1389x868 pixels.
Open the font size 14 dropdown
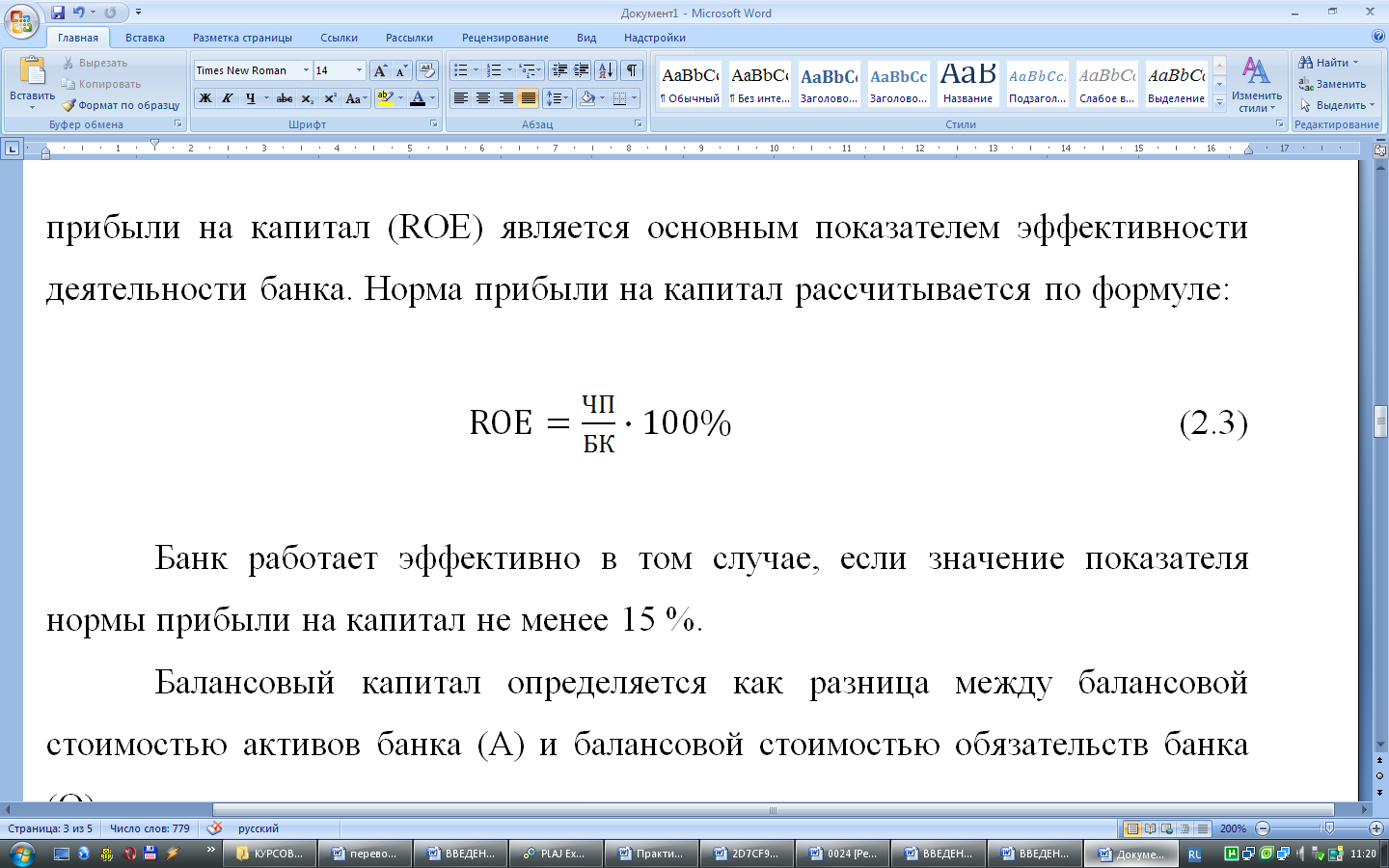coord(359,70)
